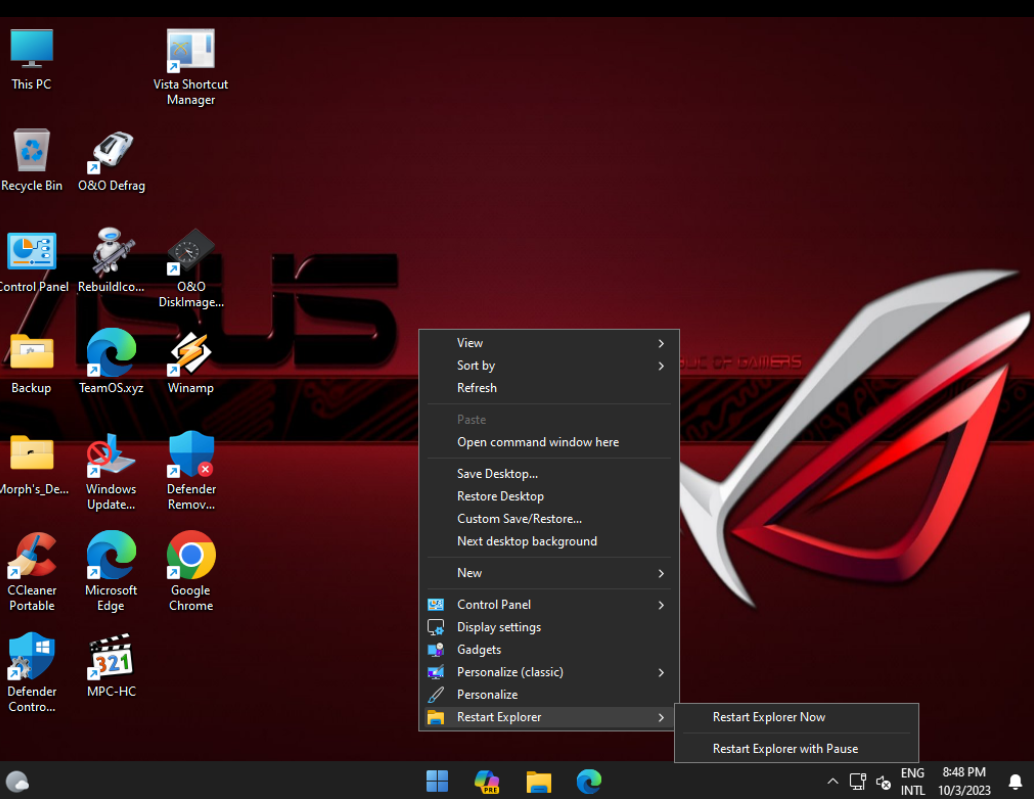Select Save Desktop... from the menu

pyautogui.click(x=549, y=473)
